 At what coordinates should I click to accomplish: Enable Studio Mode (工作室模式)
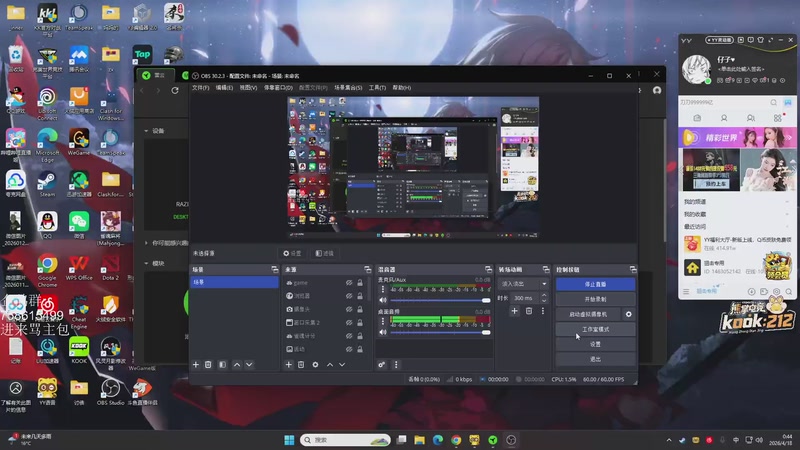pos(595,330)
